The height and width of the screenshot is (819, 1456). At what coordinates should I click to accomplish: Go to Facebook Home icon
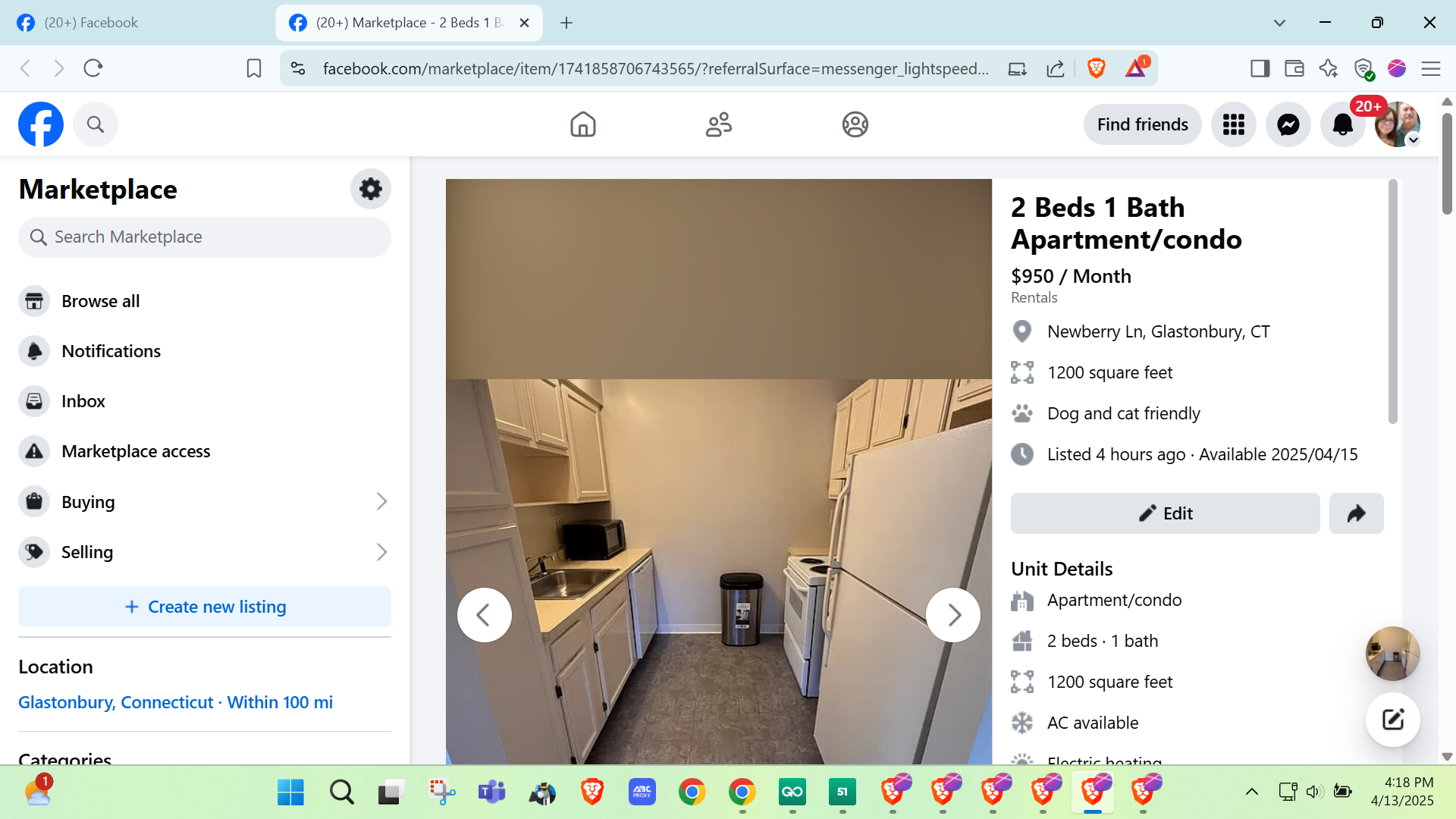tap(582, 124)
